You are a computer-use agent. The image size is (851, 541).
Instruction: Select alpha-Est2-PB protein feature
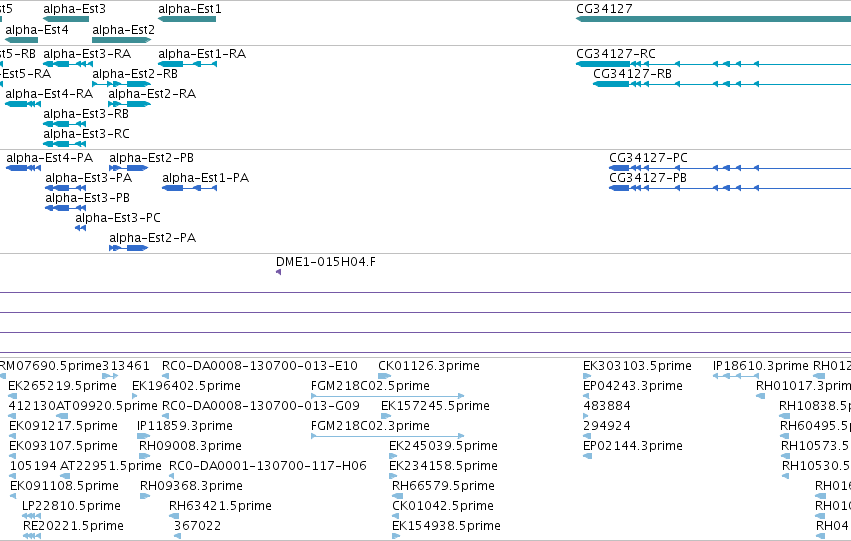coord(129,168)
